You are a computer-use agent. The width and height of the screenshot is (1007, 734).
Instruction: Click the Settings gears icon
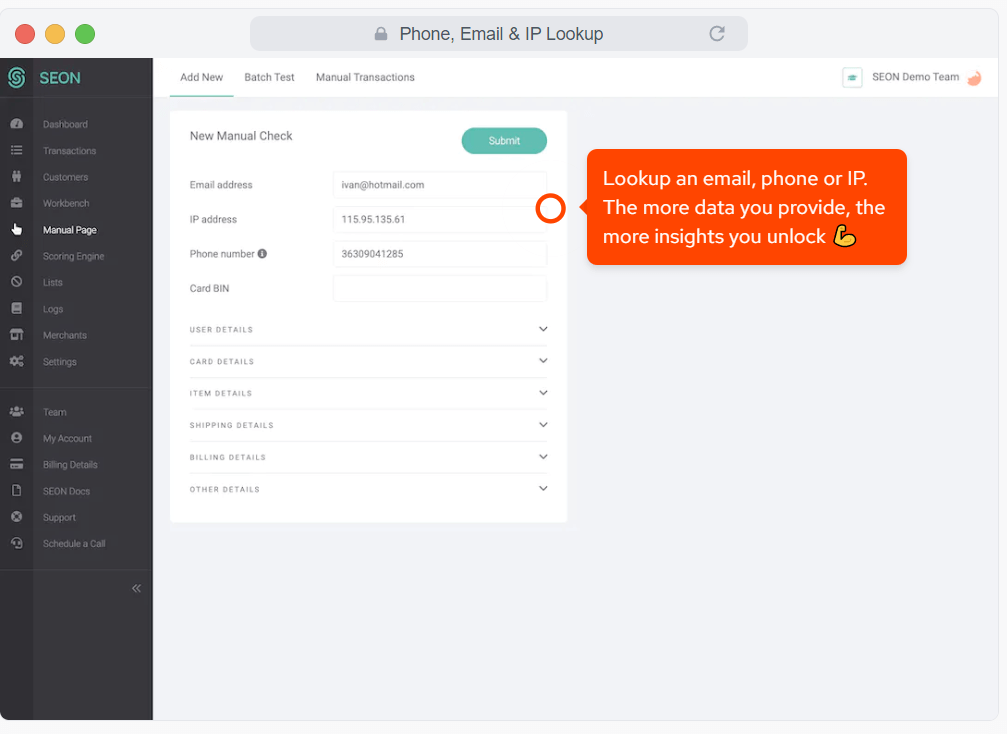(17, 361)
